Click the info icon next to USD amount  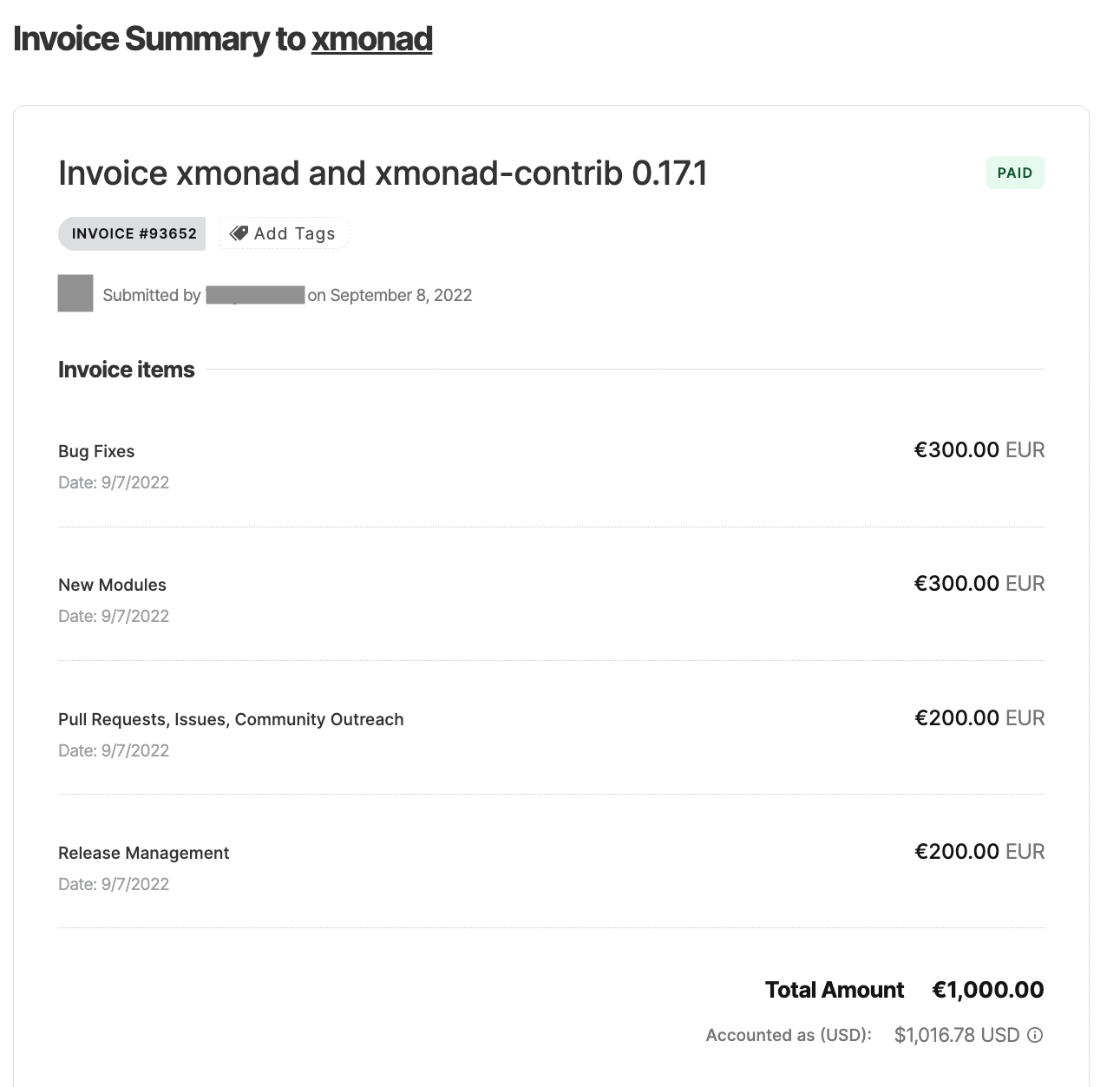1035,1035
